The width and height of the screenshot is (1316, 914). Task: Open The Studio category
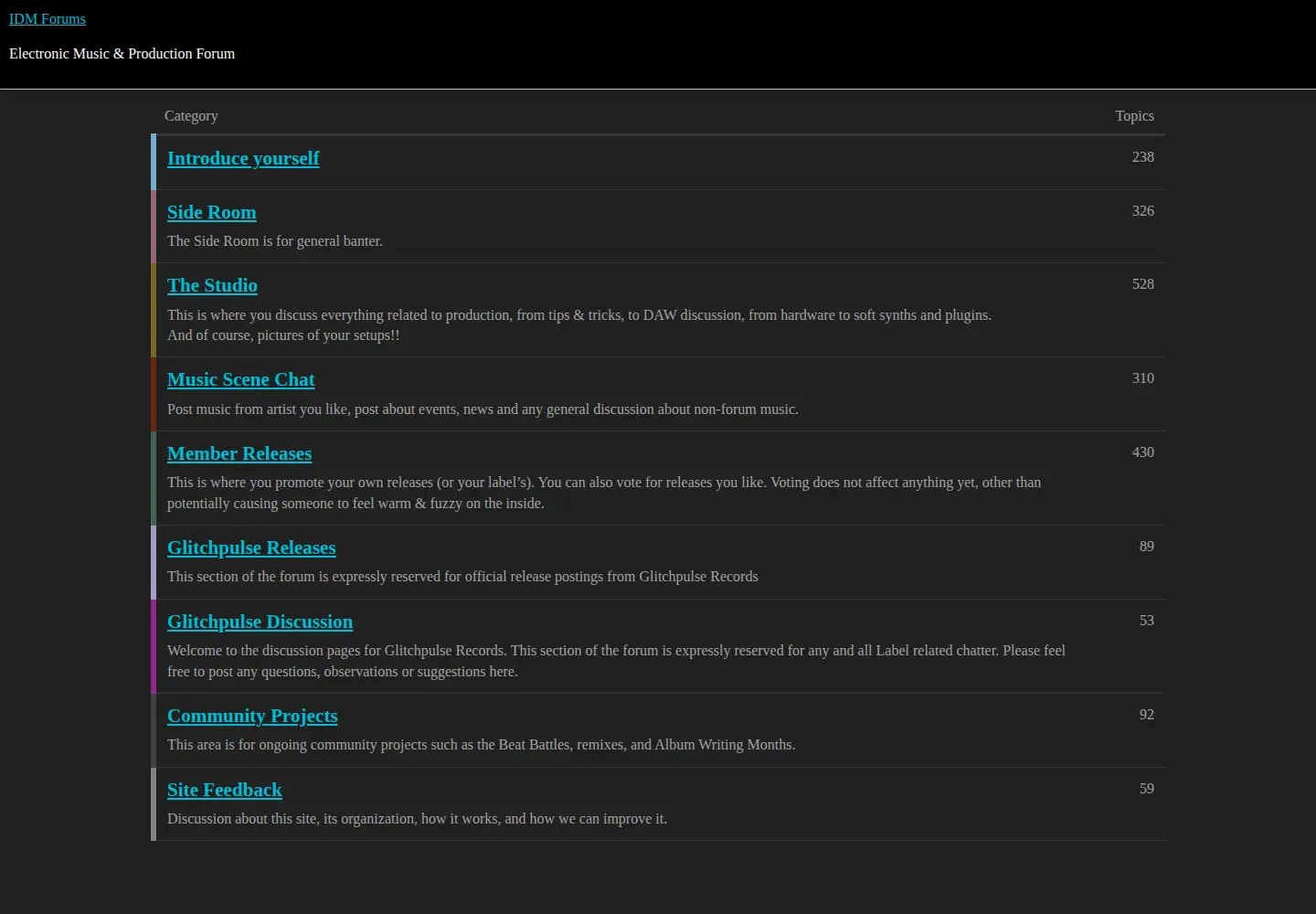(212, 285)
